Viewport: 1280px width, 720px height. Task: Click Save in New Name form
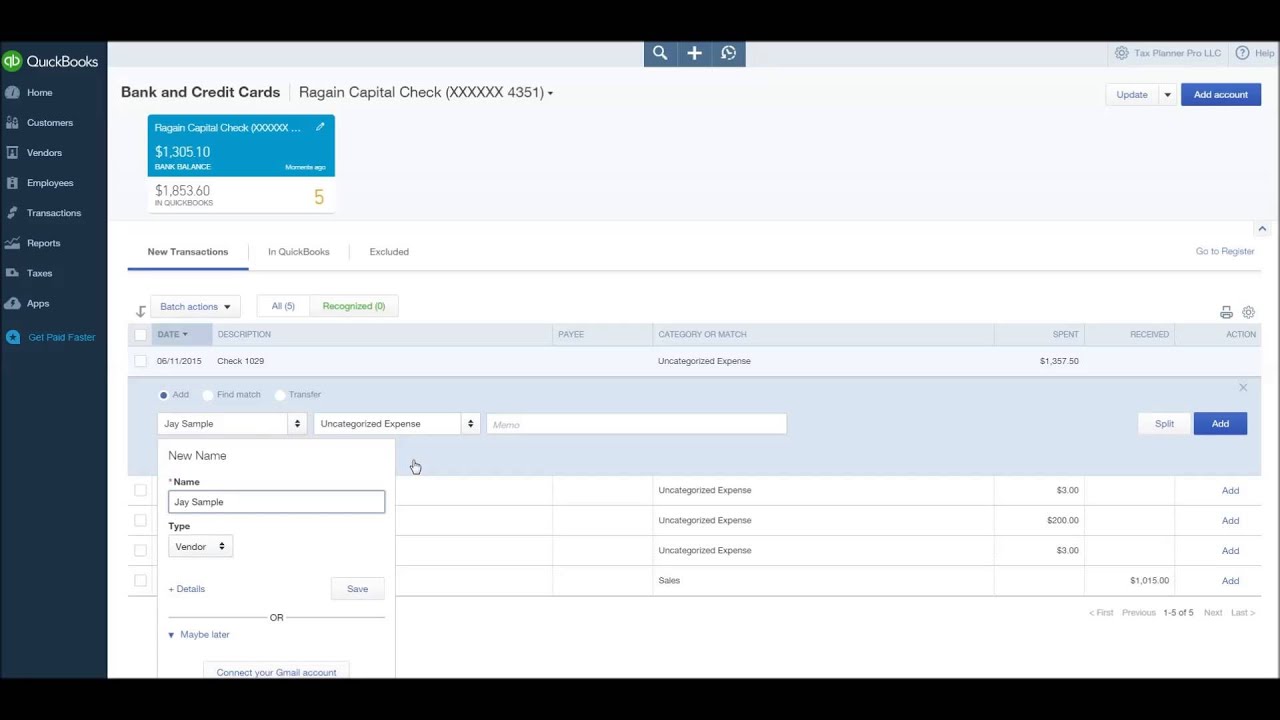[x=357, y=589]
